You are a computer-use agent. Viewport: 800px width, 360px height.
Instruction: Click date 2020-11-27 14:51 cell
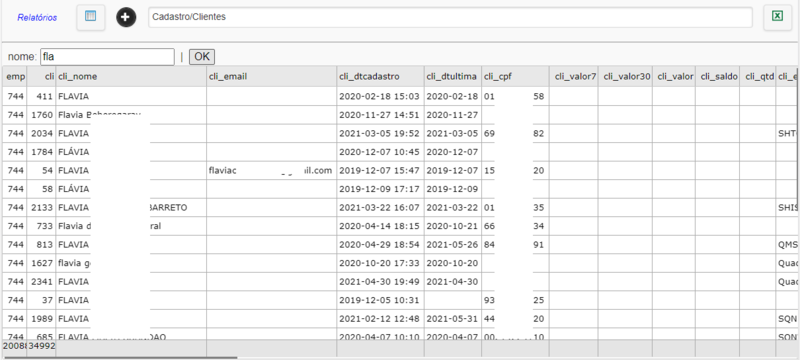pyautogui.click(x=380, y=115)
